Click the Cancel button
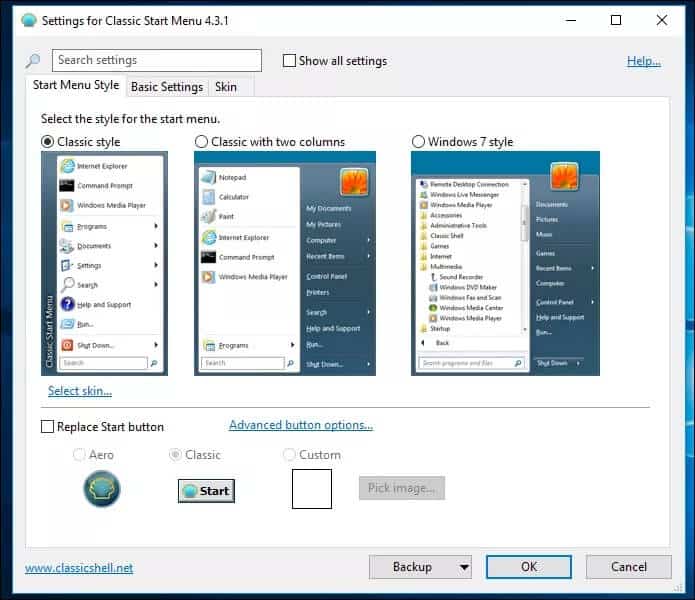Viewport: 695px width, 600px height. [x=629, y=567]
